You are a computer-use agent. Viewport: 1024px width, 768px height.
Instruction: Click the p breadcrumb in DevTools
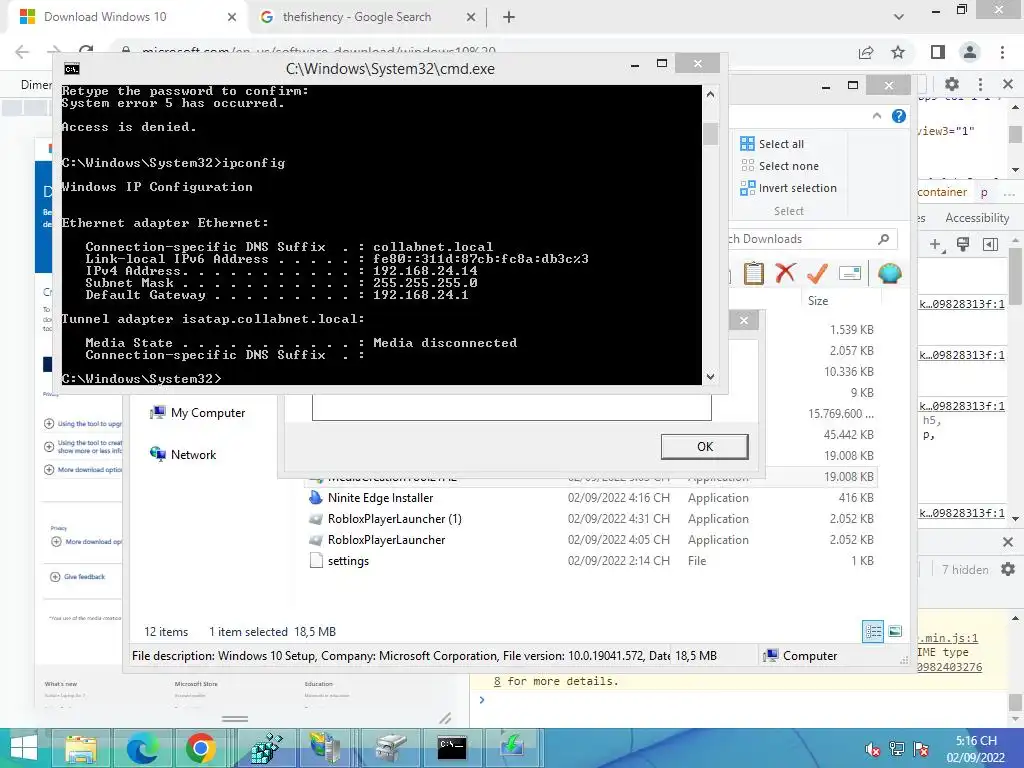click(x=984, y=193)
